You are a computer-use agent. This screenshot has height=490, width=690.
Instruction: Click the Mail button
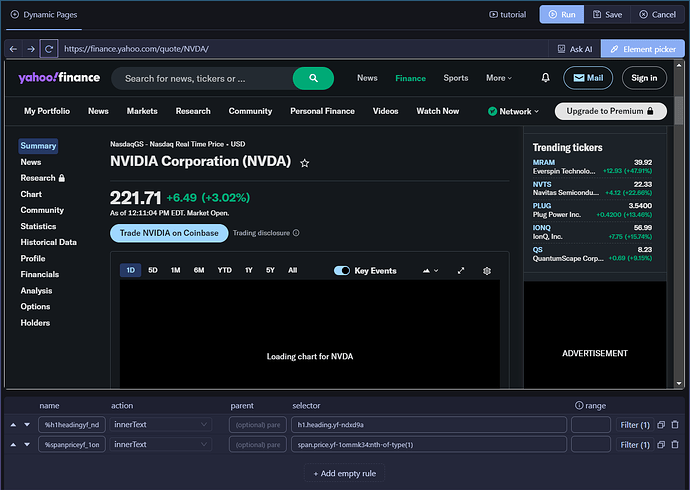pos(588,78)
